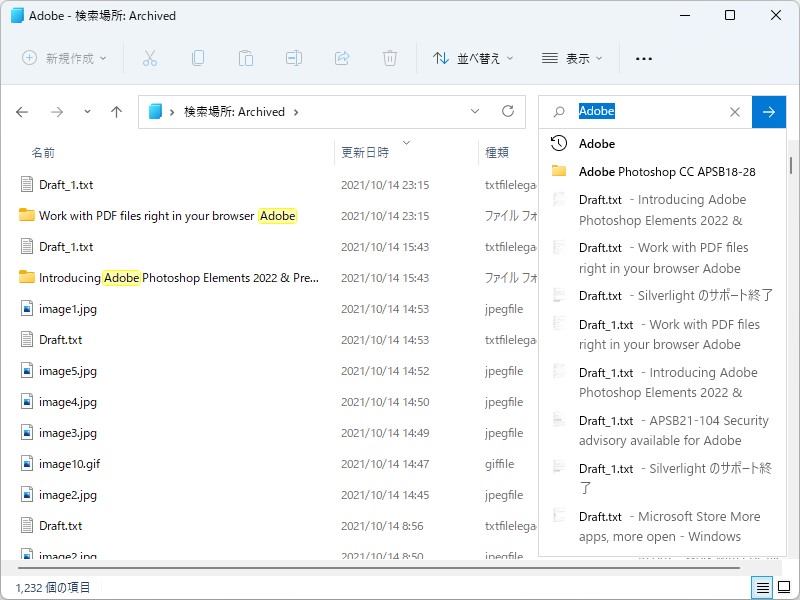The width and height of the screenshot is (800, 600).
Task: Switch to details view icon in status bar
Action: coord(763,588)
